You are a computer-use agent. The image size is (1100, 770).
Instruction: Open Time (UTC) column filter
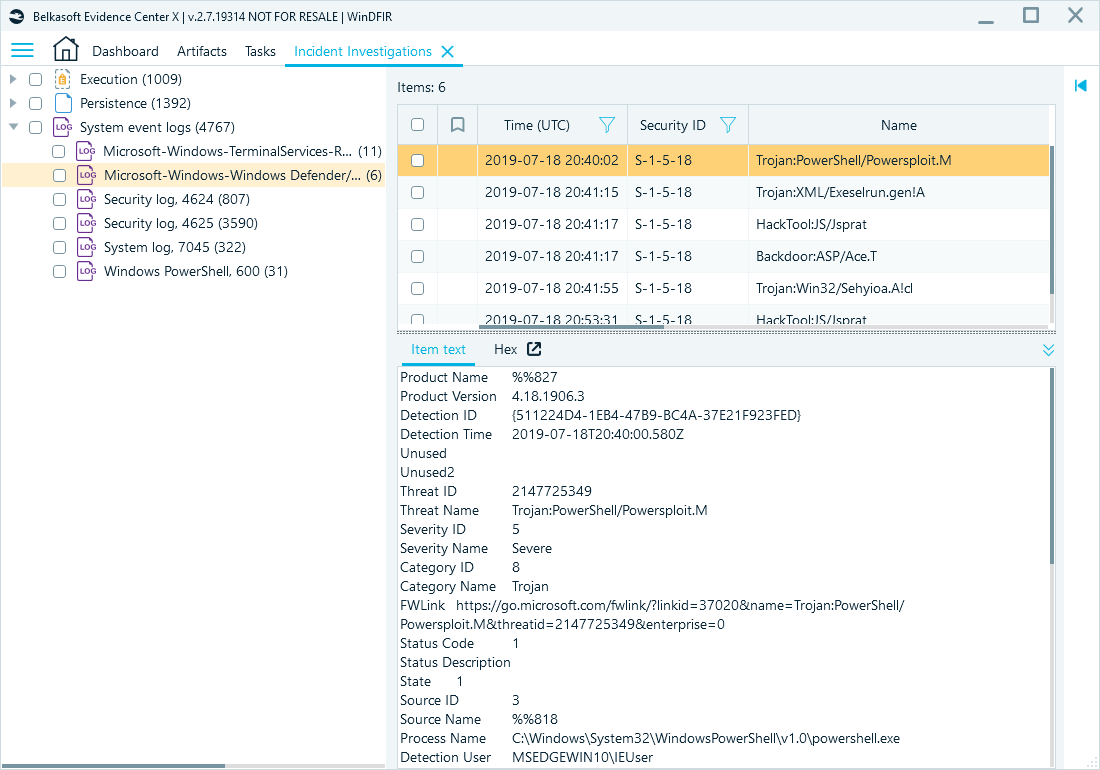pyautogui.click(x=607, y=125)
